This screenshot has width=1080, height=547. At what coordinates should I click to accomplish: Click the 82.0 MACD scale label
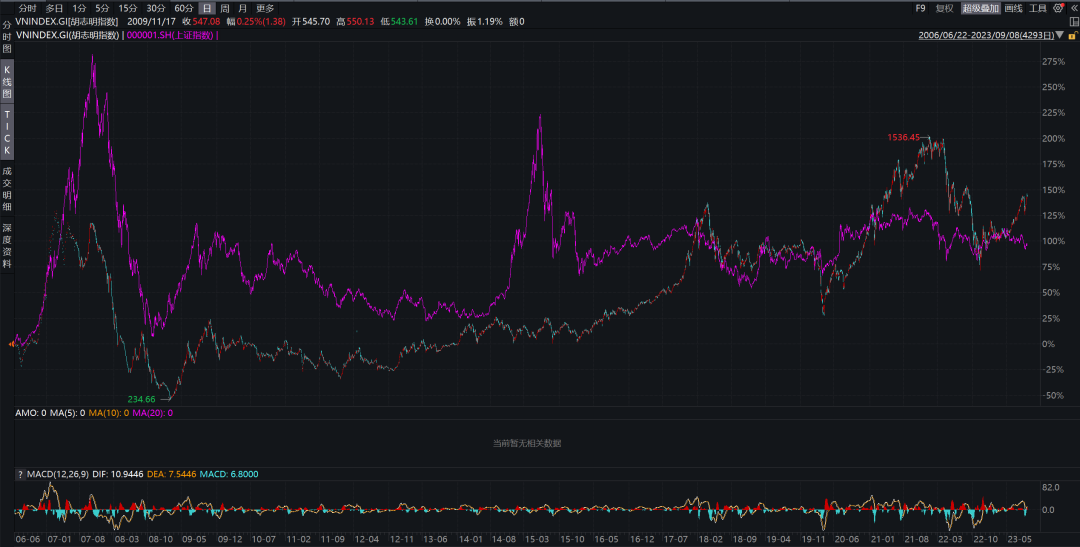click(x=1050, y=488)
